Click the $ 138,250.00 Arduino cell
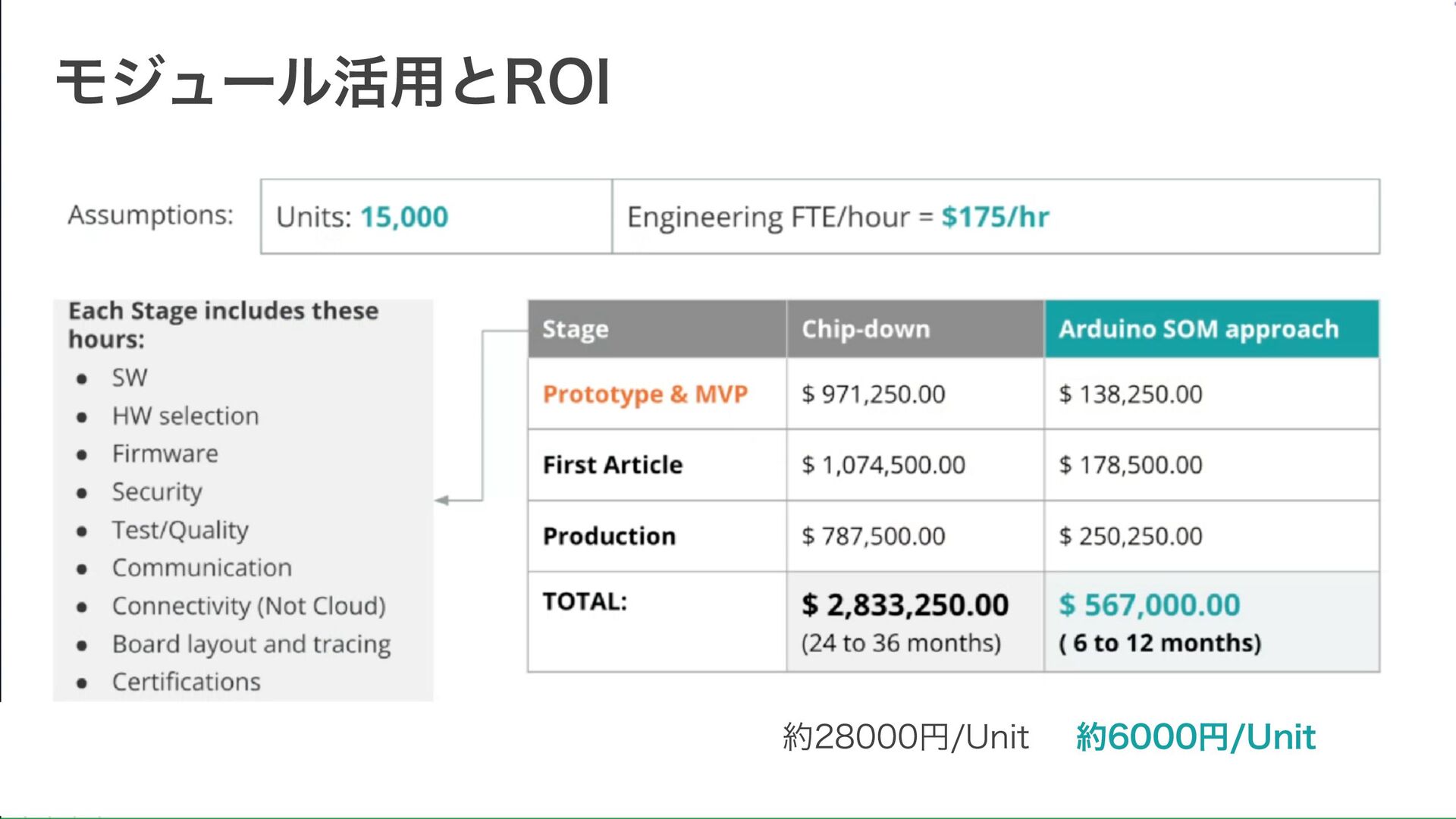This screenshot has height=819, width=1456. point(1131,394)
